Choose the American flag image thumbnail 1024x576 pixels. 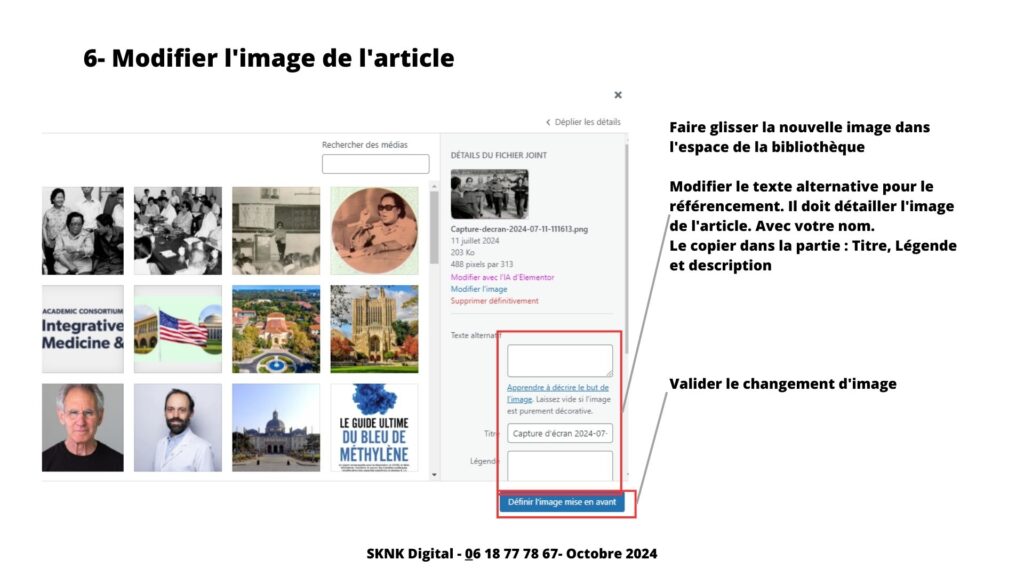(x=178, y=329)
